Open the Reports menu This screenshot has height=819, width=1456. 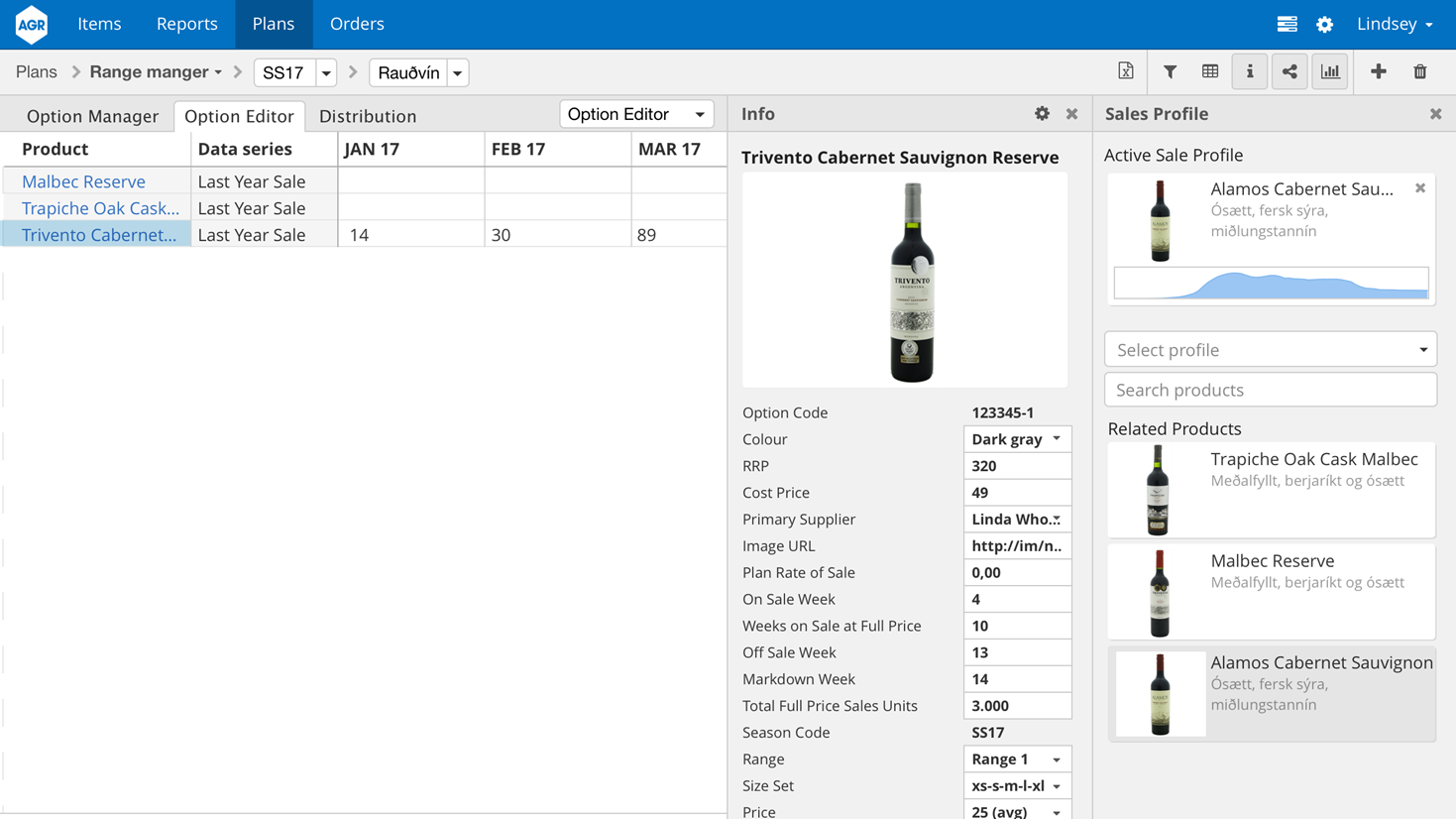[187, 24]
